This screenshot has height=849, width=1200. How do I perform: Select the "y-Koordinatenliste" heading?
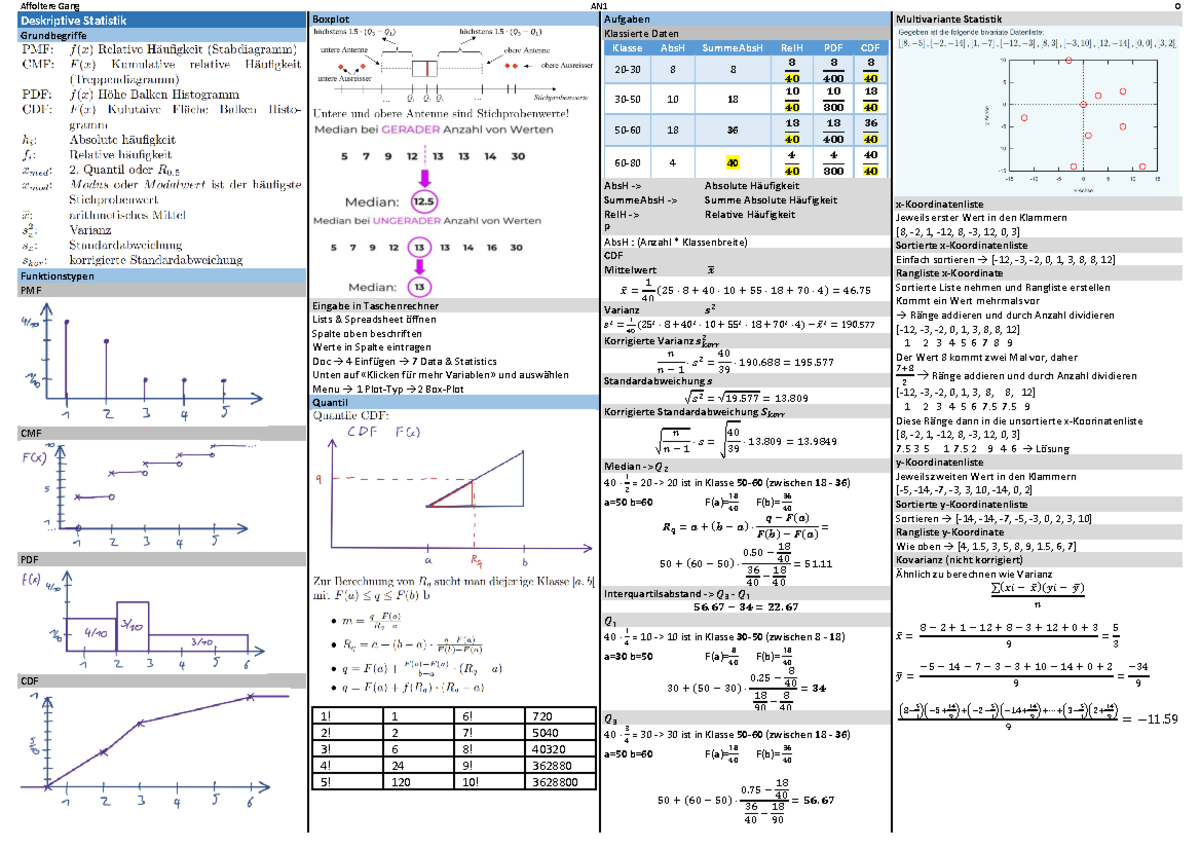point(940,462)
